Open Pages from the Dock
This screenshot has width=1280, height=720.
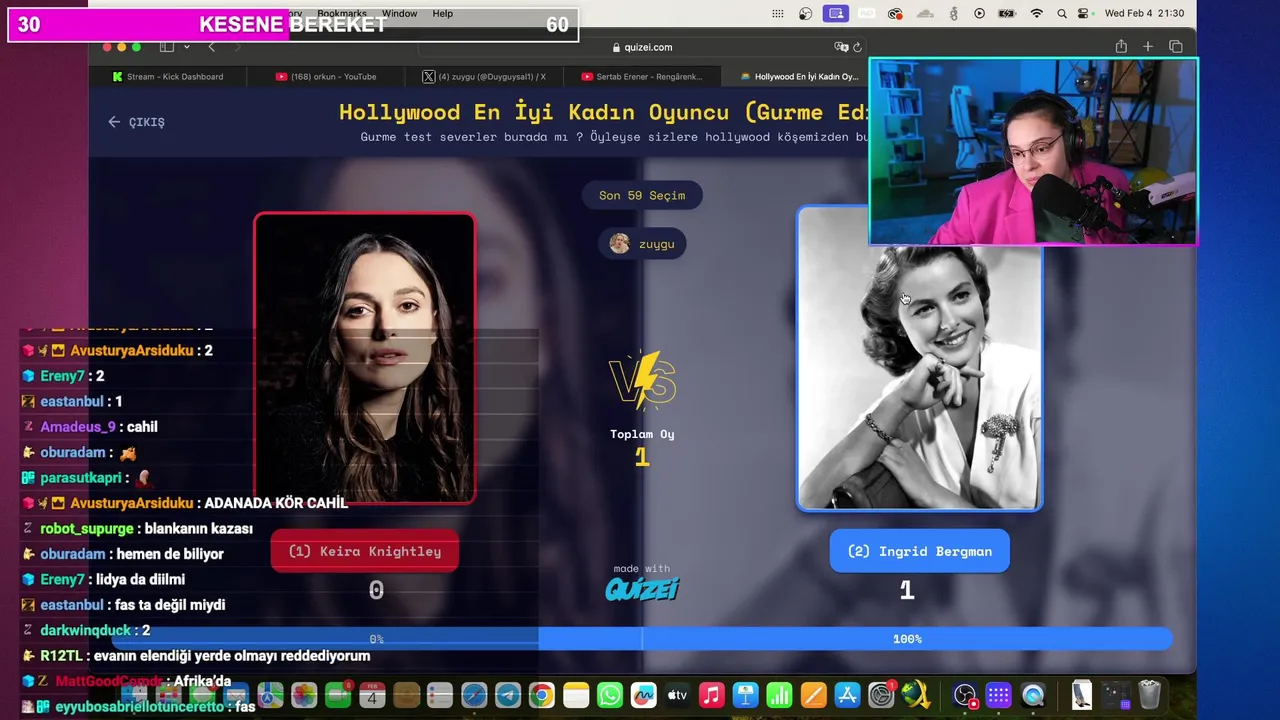point(813,695)
